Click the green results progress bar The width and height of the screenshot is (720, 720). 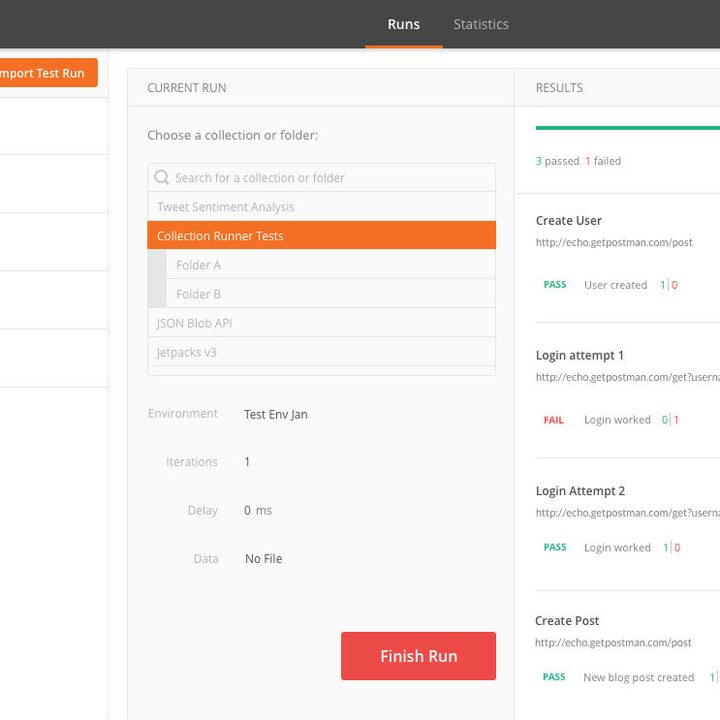[x=628, y=128]
